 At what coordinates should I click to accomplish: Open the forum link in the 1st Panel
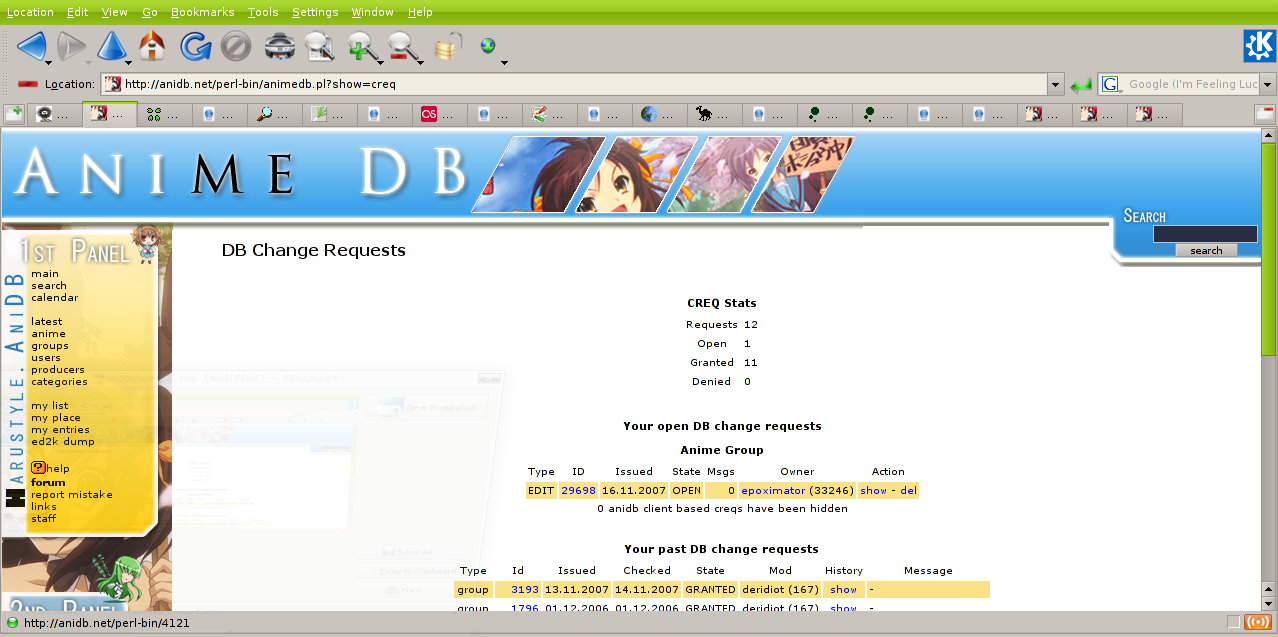point(48,482)
